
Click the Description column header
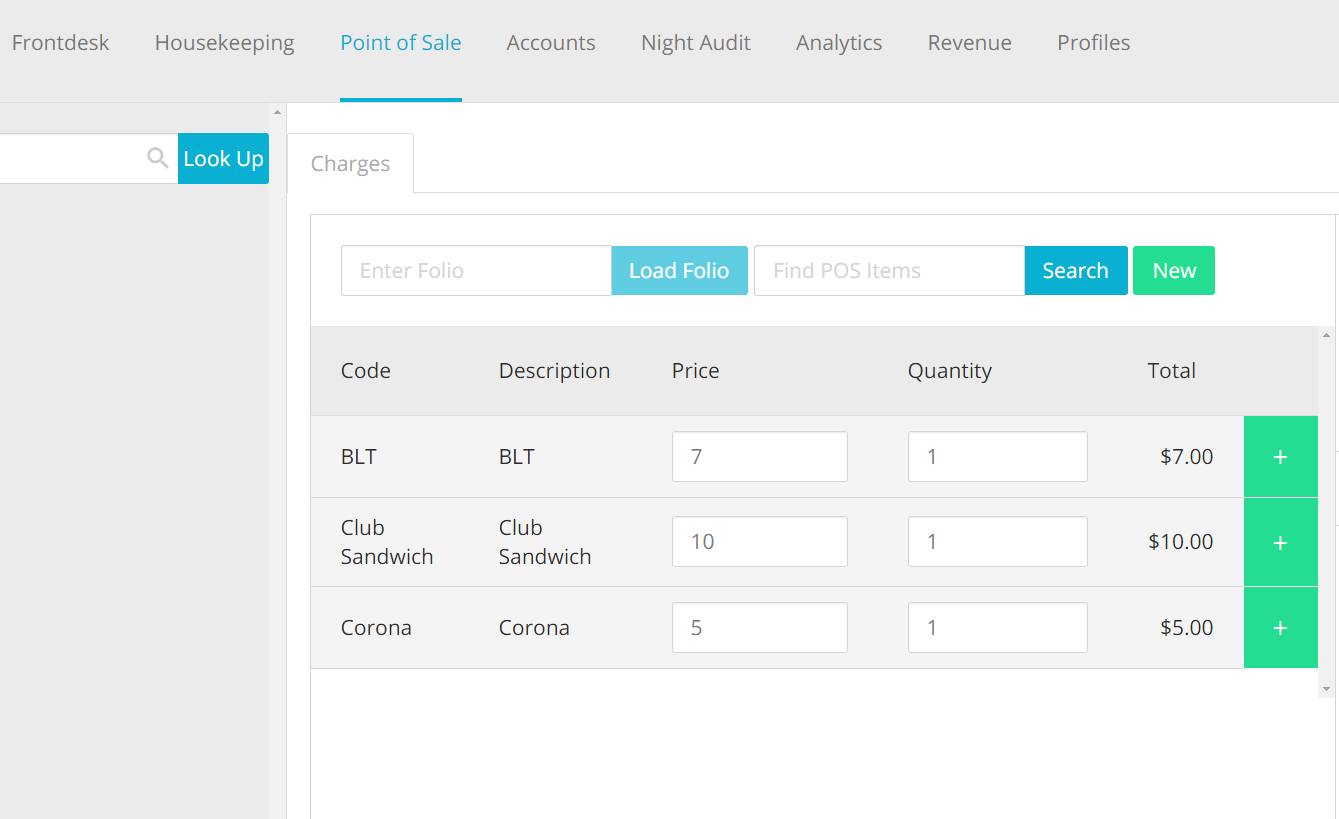point(554,371)
